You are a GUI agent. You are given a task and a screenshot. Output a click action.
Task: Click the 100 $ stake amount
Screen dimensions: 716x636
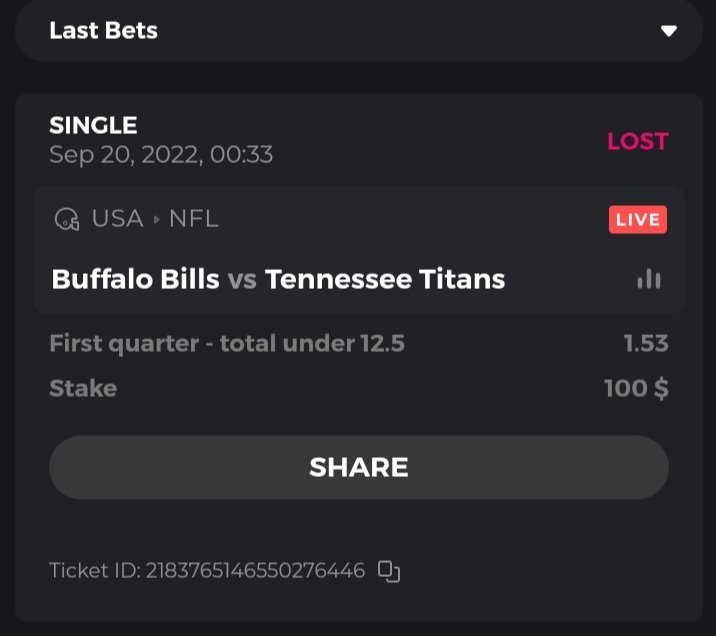point(636,388)
